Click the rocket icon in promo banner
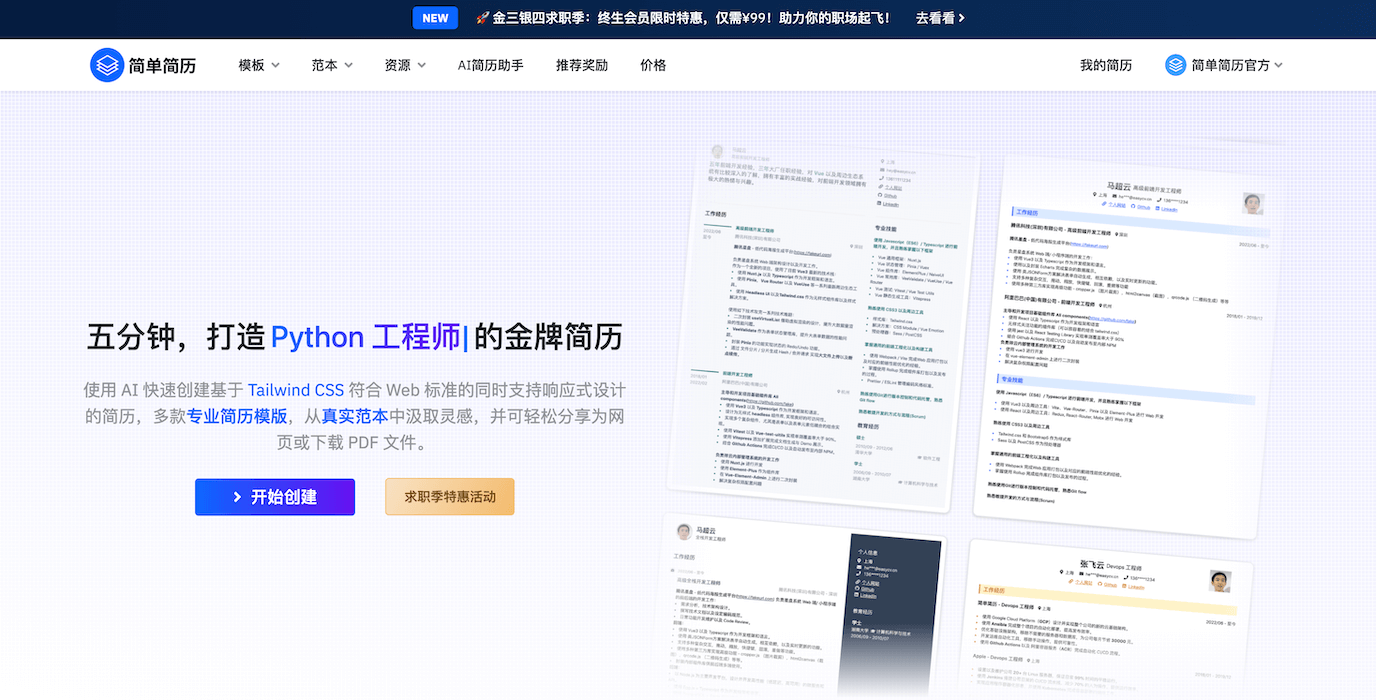The height and width of the screenshot is (700, 1376). pos(482,18)
